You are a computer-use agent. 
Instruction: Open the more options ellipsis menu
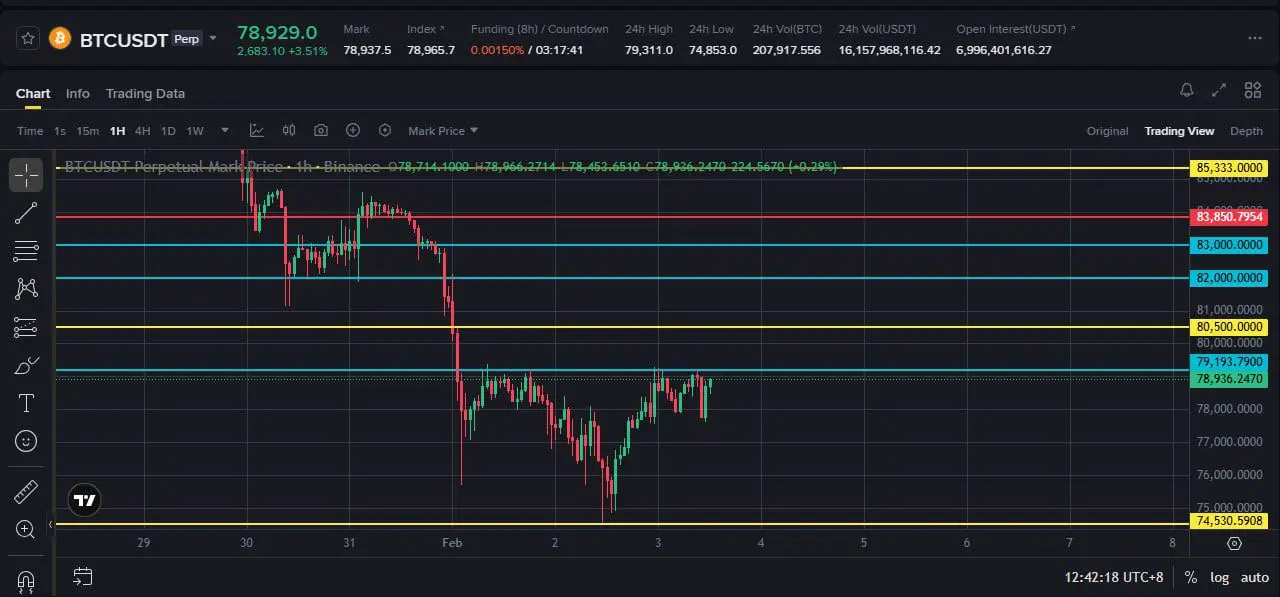pyautogui.click(x=1255, y=38)
